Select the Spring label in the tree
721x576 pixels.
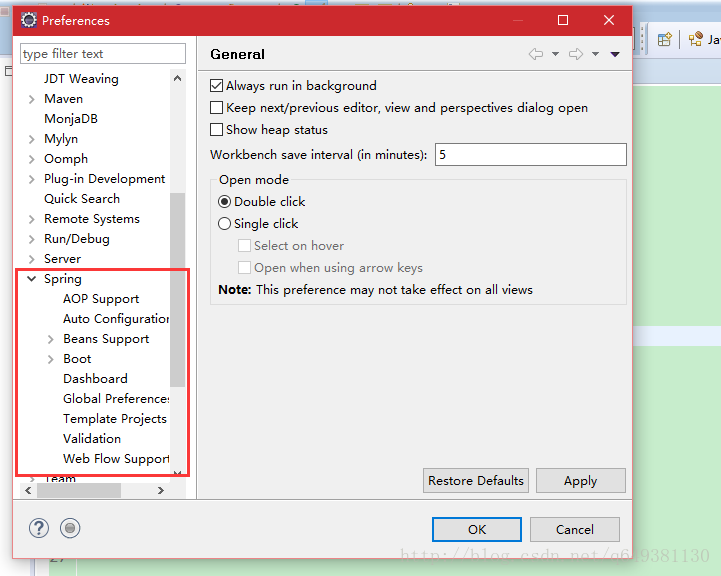point(63,279)
